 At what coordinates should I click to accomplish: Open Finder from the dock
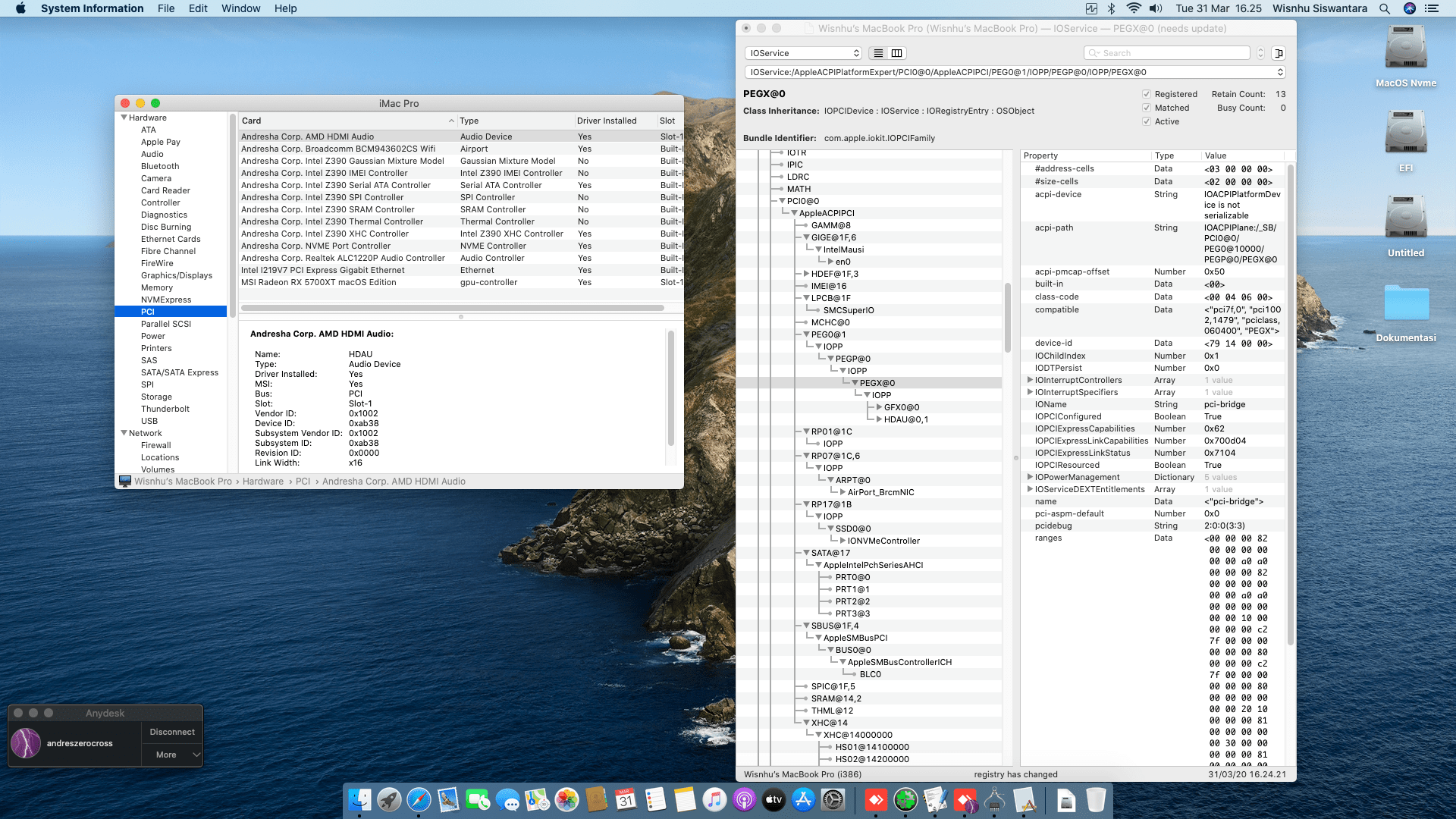[359, 799]
